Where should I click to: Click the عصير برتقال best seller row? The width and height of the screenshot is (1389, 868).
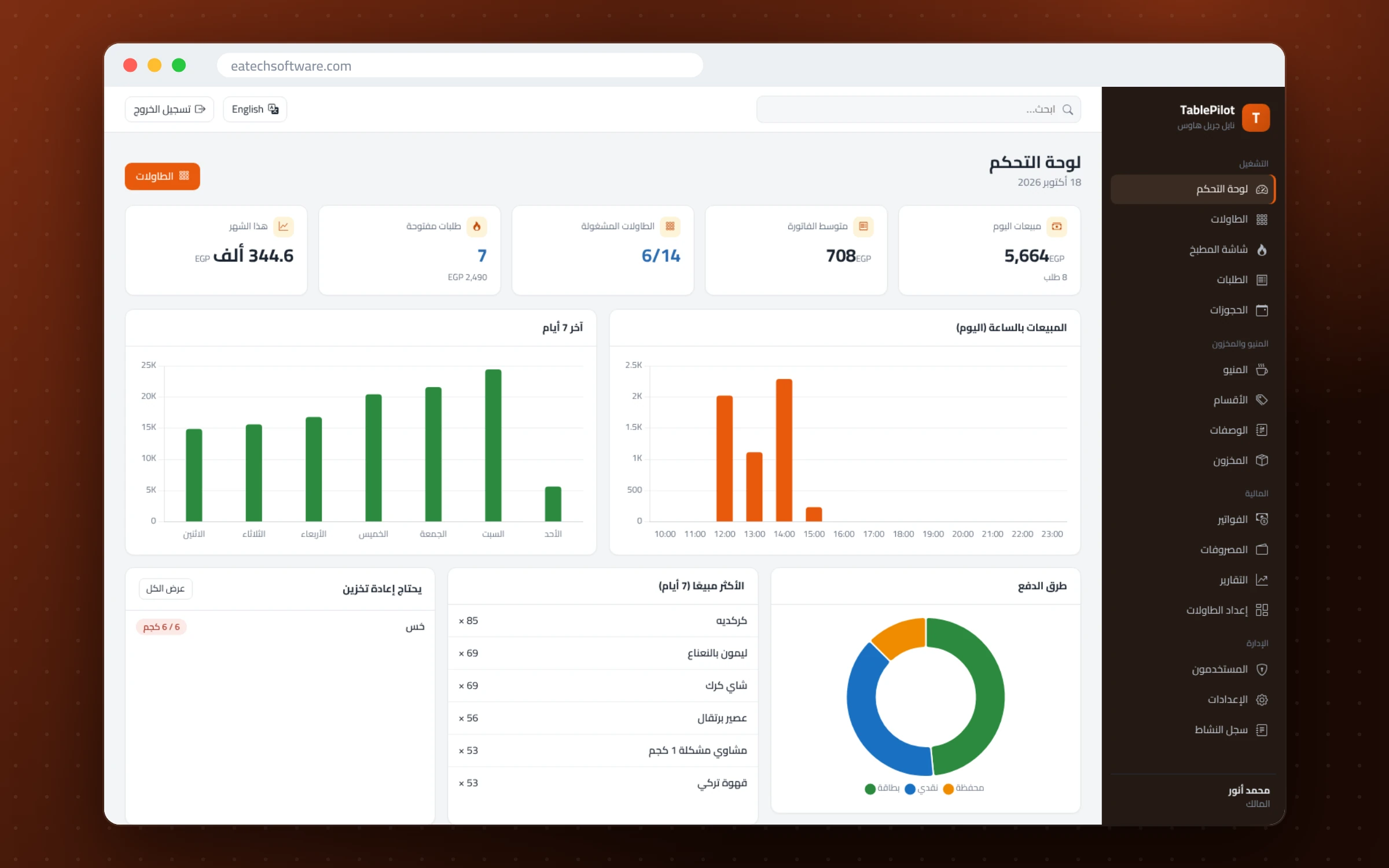tap(602, 718)
